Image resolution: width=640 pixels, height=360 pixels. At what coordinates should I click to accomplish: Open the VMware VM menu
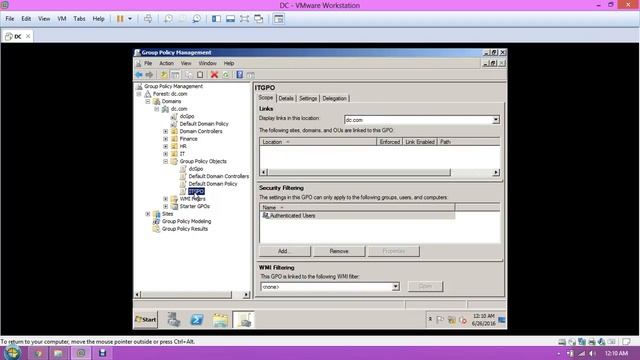62,19
